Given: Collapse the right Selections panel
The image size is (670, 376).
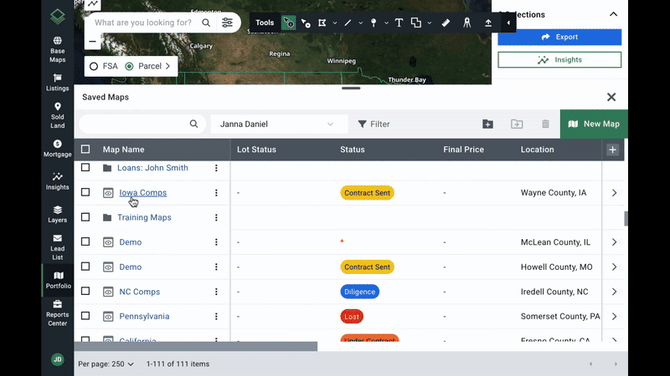Looking at the screenshot, I should [x=613, y=14].
